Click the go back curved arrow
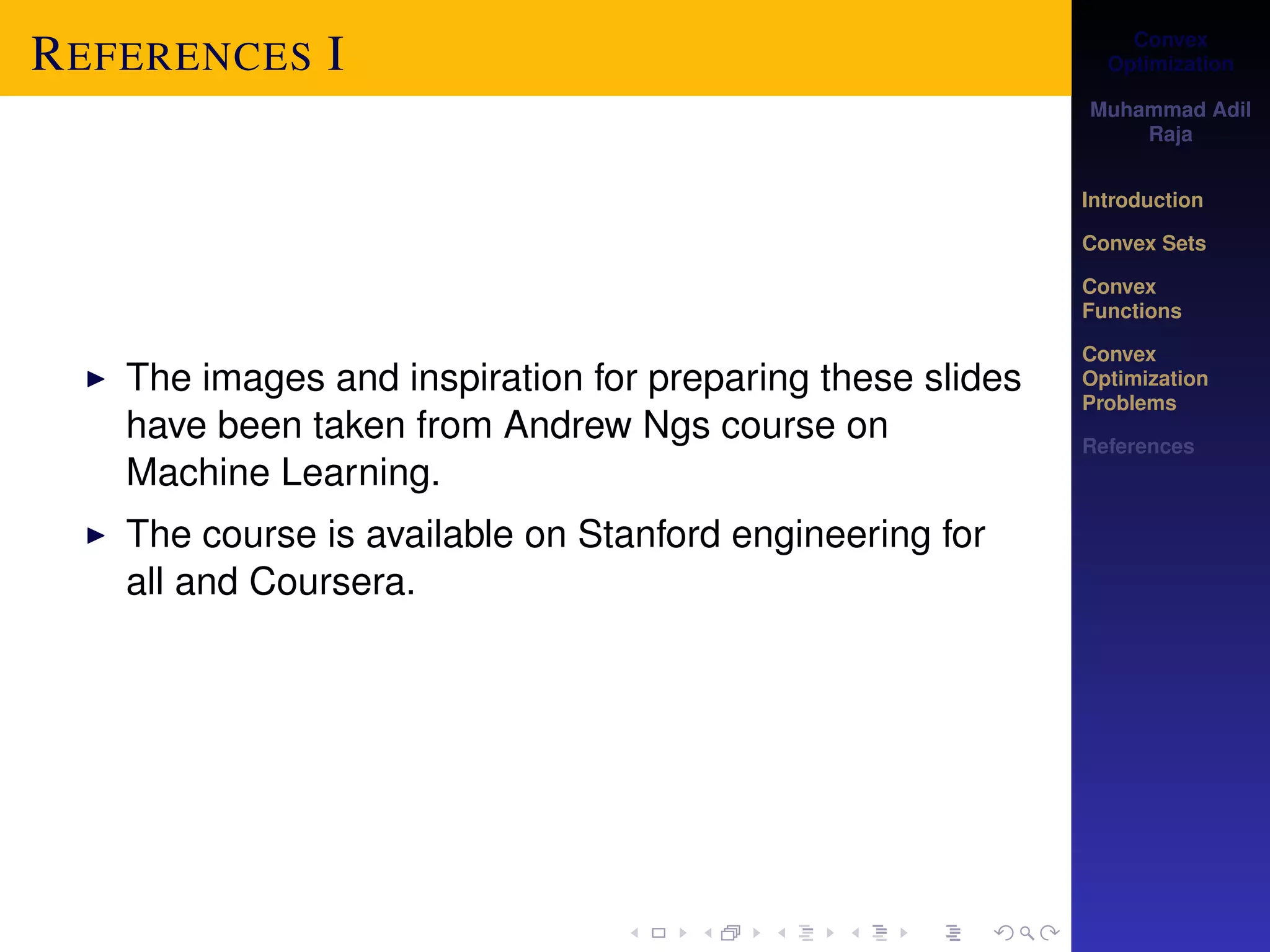This screenshot has width=1270, height=952. (1003, 933)
